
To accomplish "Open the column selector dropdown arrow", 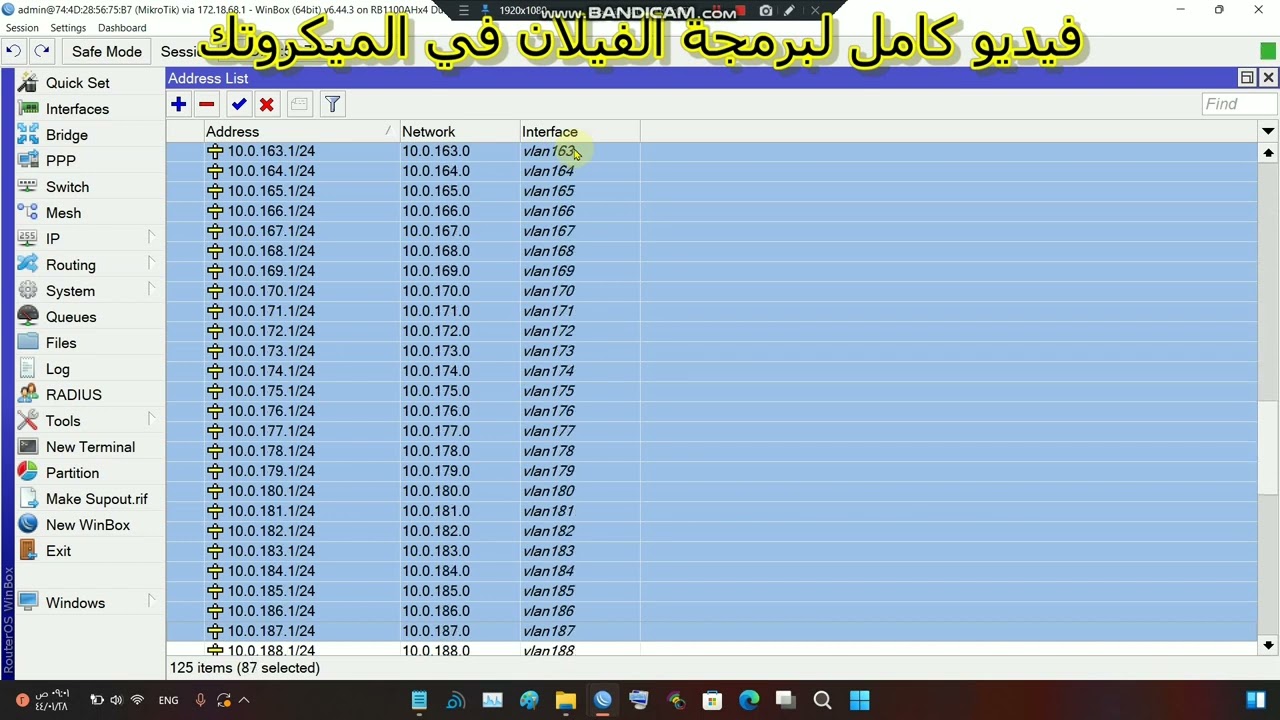I will pyautogui.click(x=1268, y=131).
